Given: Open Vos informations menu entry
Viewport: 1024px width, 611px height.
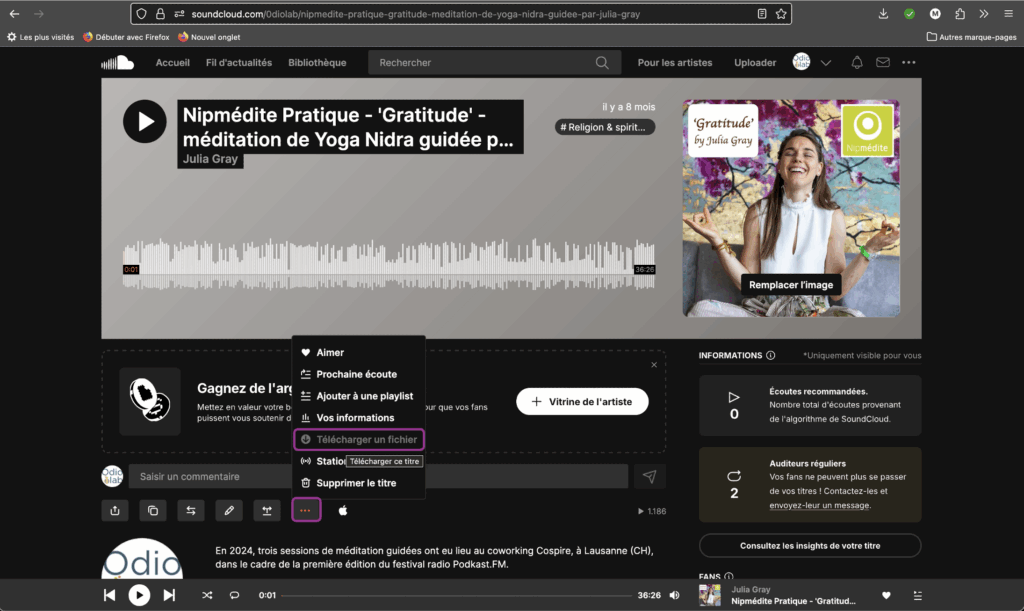Looking at the screenshot, I should coord(359,418).
